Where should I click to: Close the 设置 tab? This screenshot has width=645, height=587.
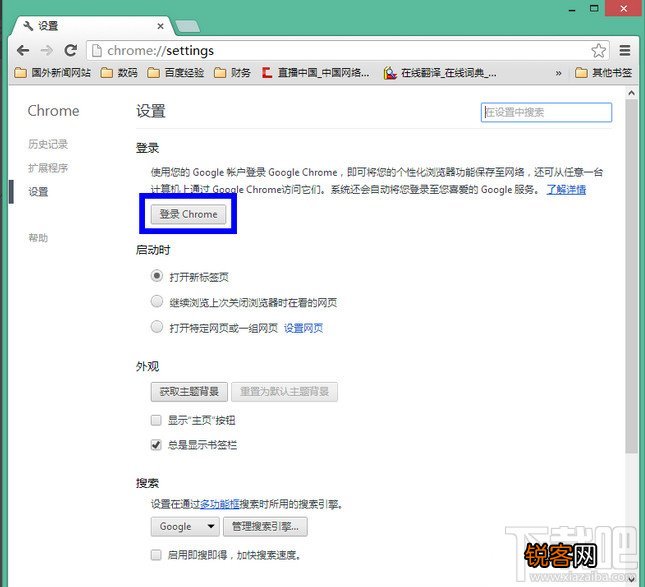160,26
